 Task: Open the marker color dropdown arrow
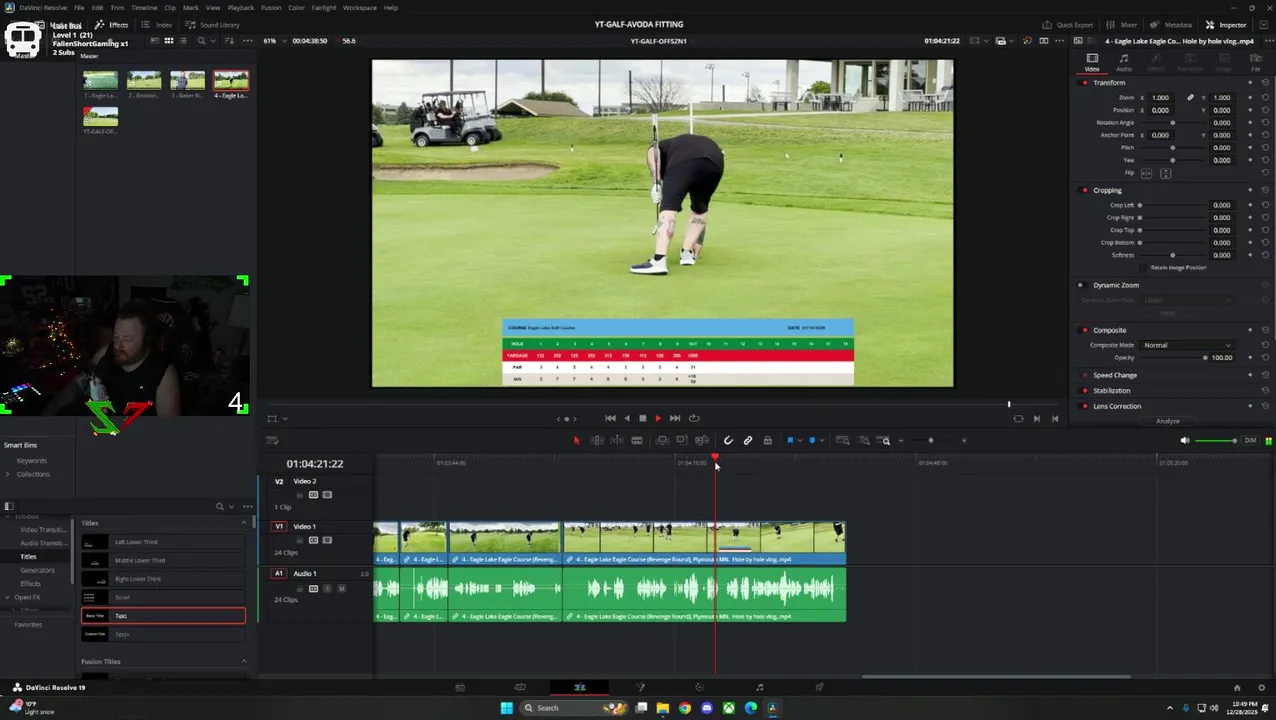point(822,441)
